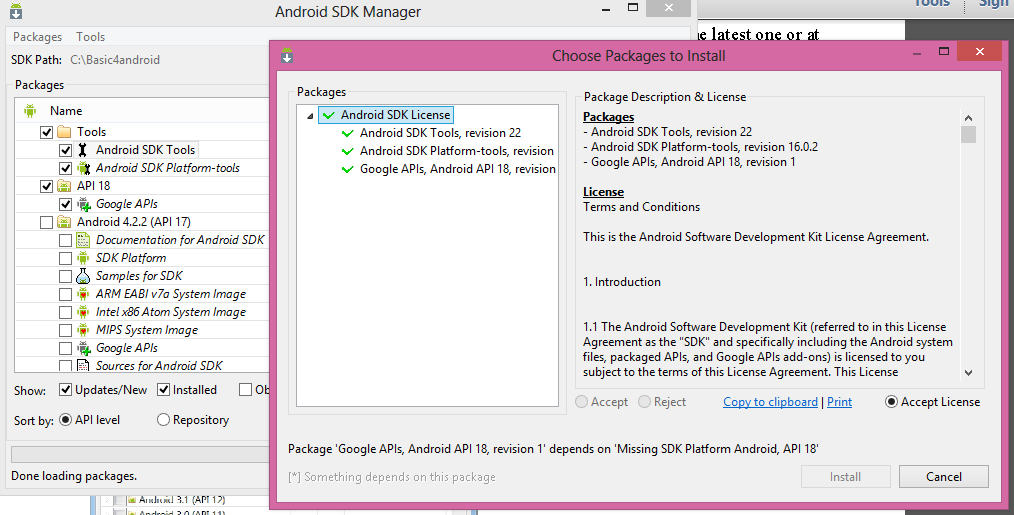Uncheck Google APIs checkbox under API 18
This screenshot has width=1014, height=515.
(x=65, y=204)
